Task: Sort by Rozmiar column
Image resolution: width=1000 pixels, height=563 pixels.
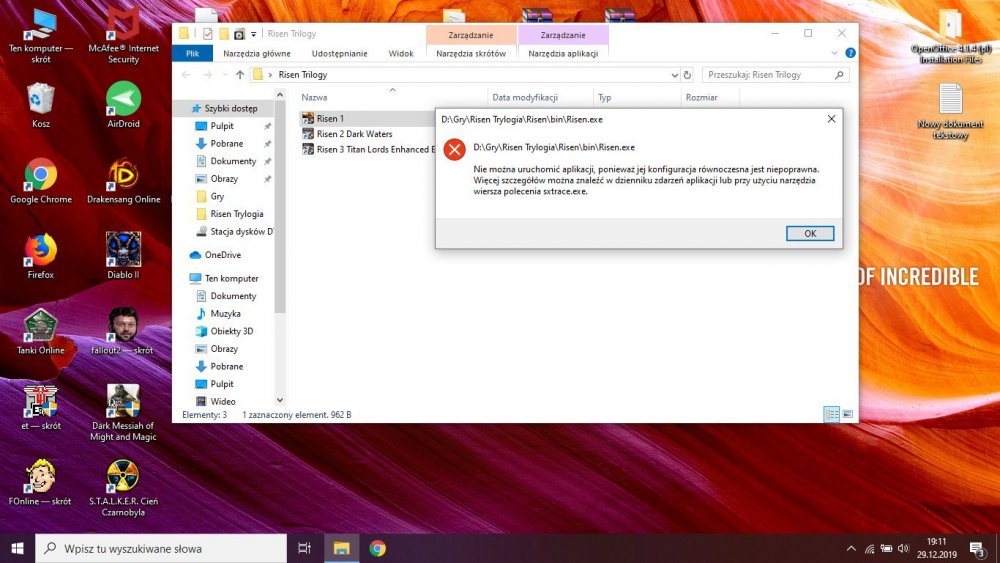Action: [701, 98]
